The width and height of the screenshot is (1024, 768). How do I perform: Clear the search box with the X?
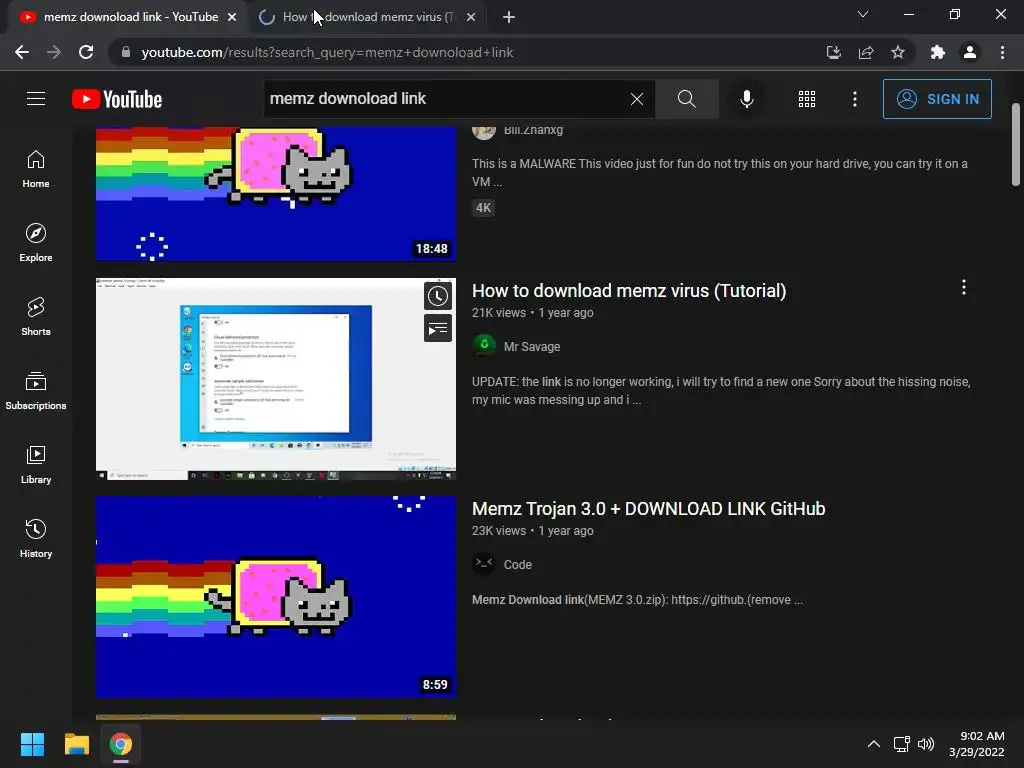pyautogui.click(x=637, y=99)
